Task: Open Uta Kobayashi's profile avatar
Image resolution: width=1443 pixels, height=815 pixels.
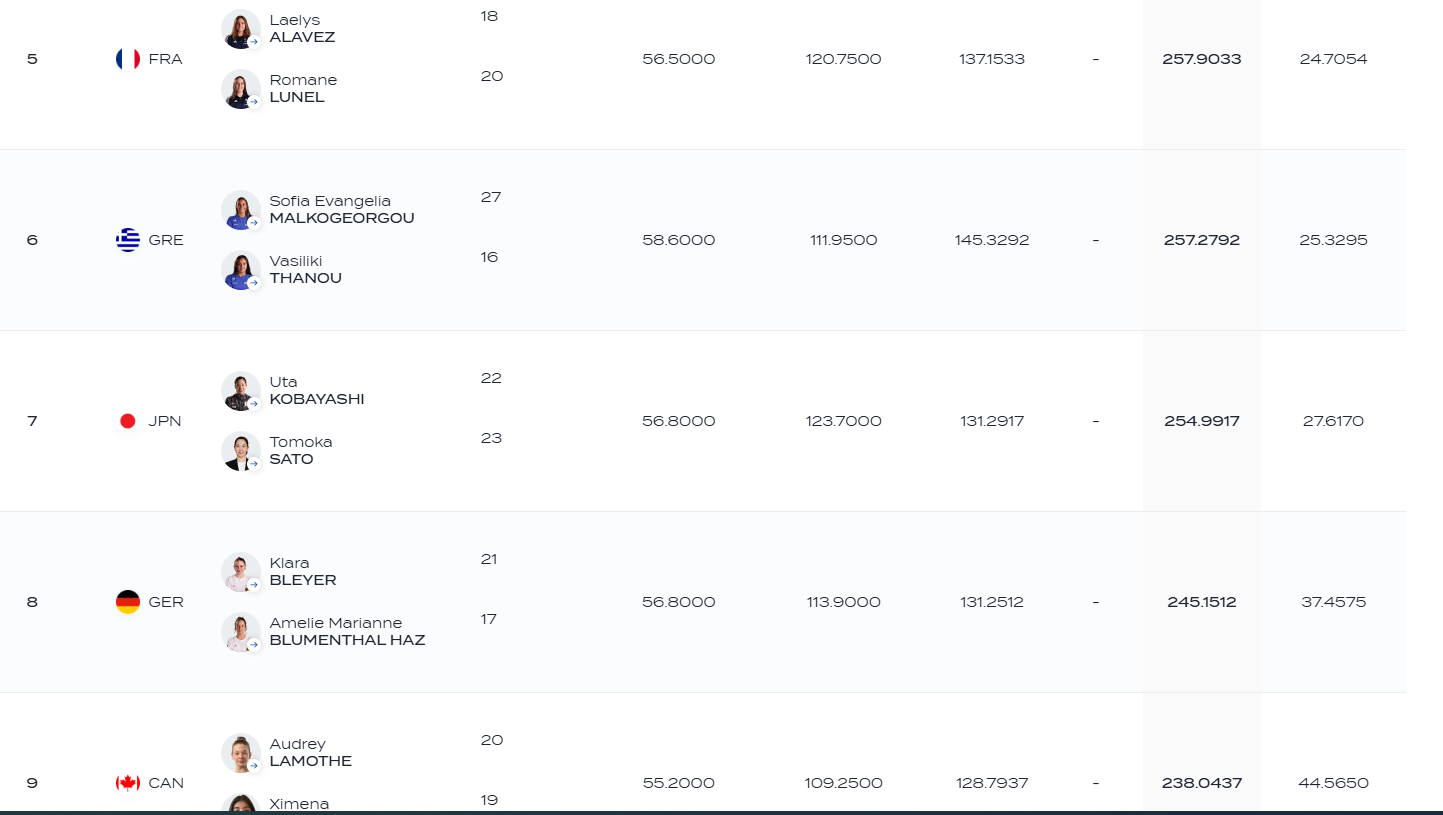Action: [x=241, y=391]
